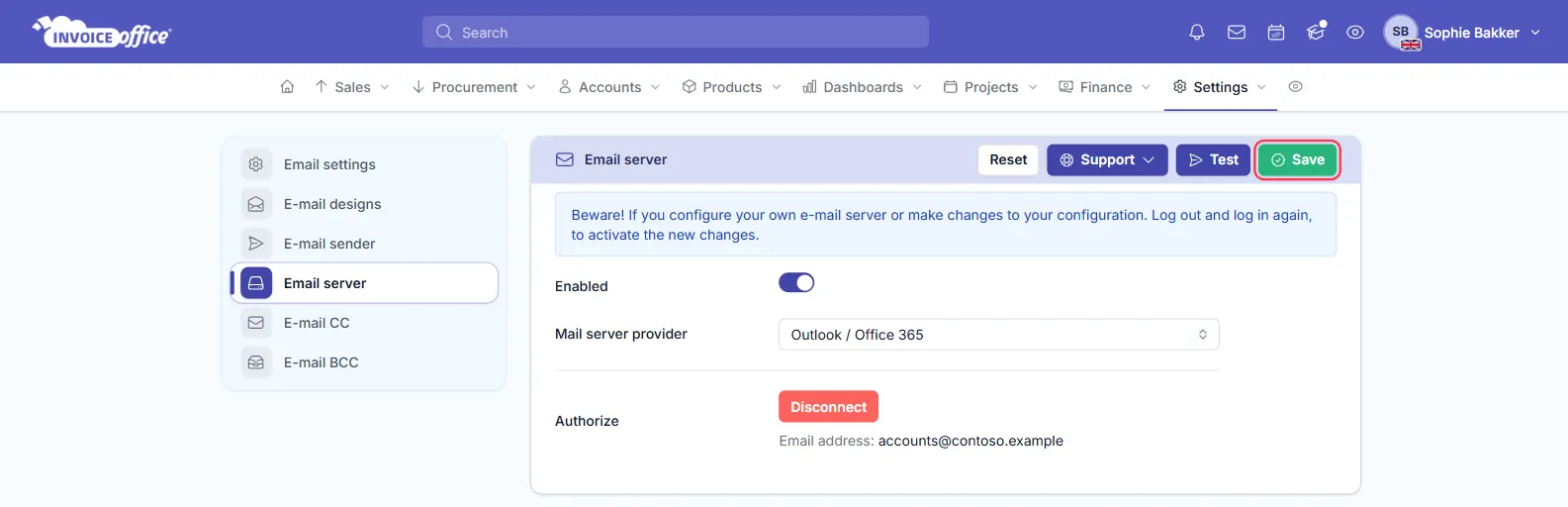Screen dimensions: 1568x507
Task: Open the calendar icon in header
Action: pyautogui.click(x=1276, y=33)
